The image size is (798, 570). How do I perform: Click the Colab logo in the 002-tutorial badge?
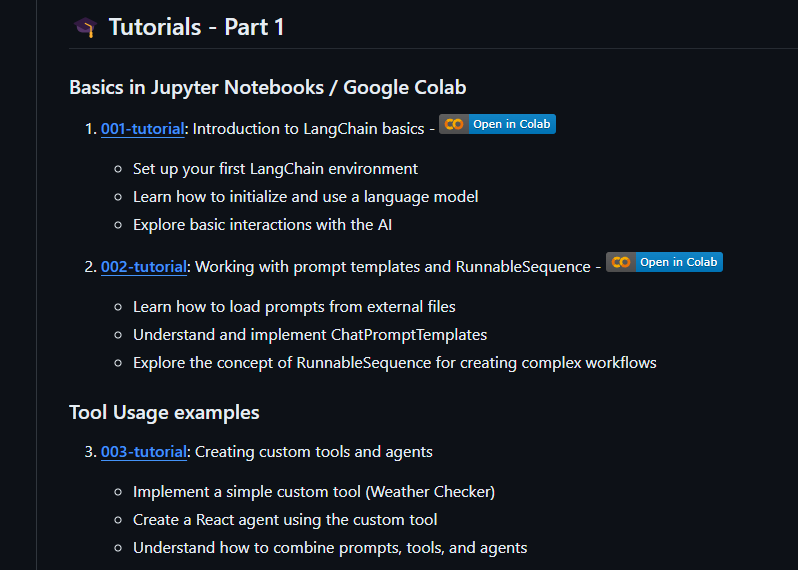[x=621, y=262]
